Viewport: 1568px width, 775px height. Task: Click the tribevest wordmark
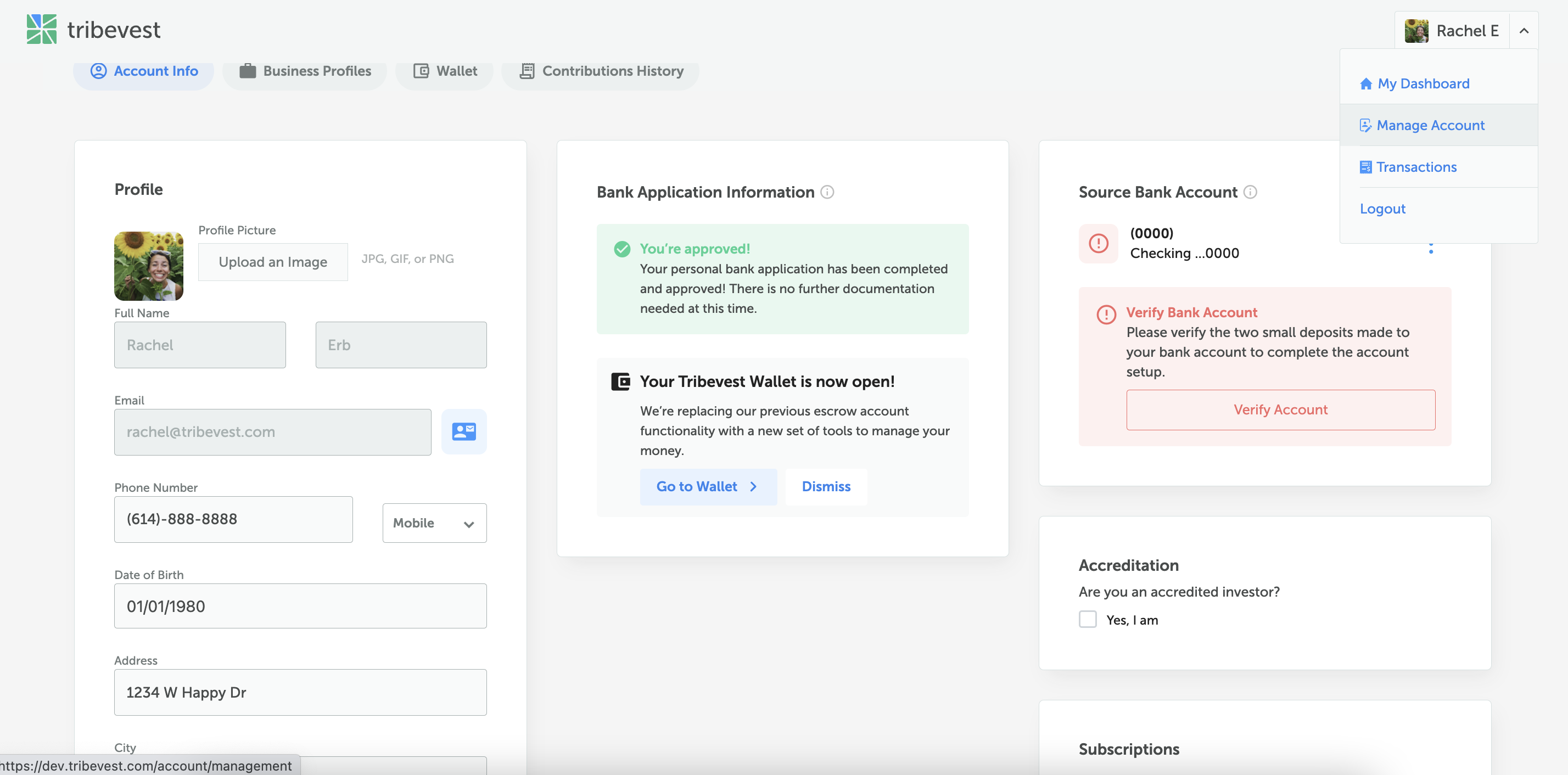point(114,30)
